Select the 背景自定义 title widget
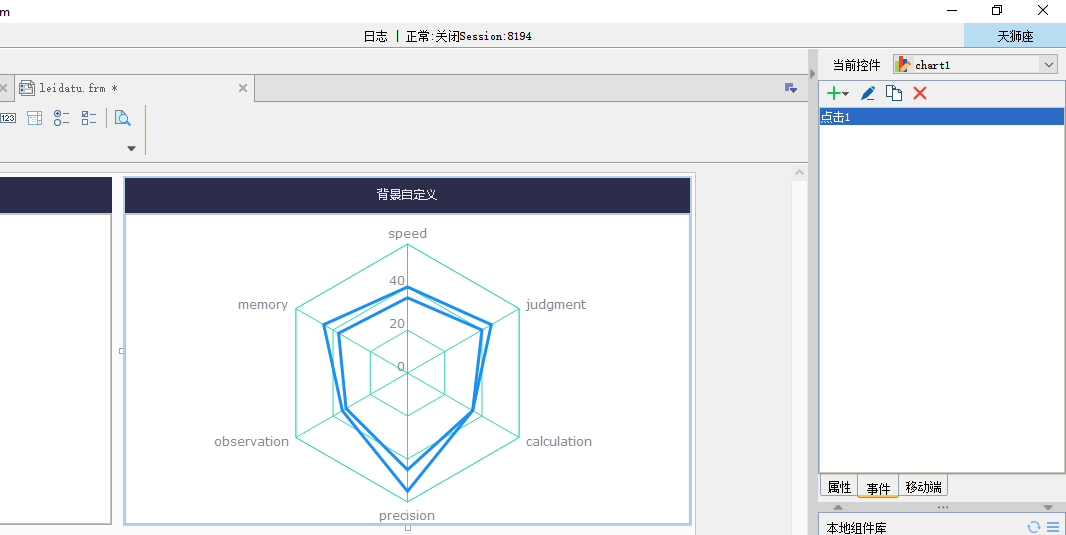 click(407, 195)
